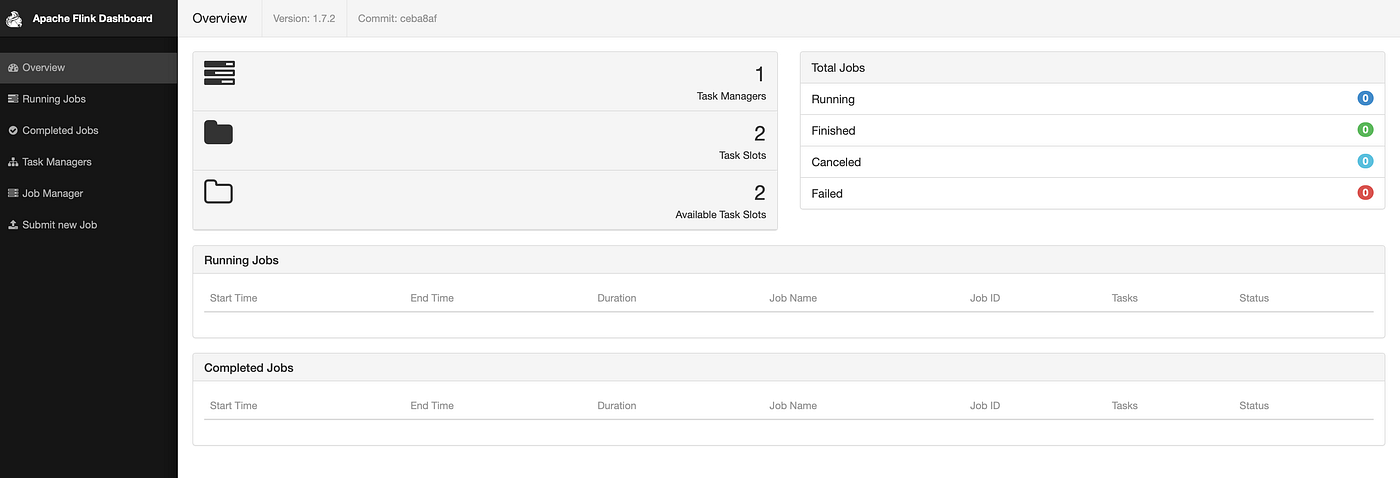Click Job Name header in Running Jobs table
The image size is (1400, 478).
click(793, 298)
